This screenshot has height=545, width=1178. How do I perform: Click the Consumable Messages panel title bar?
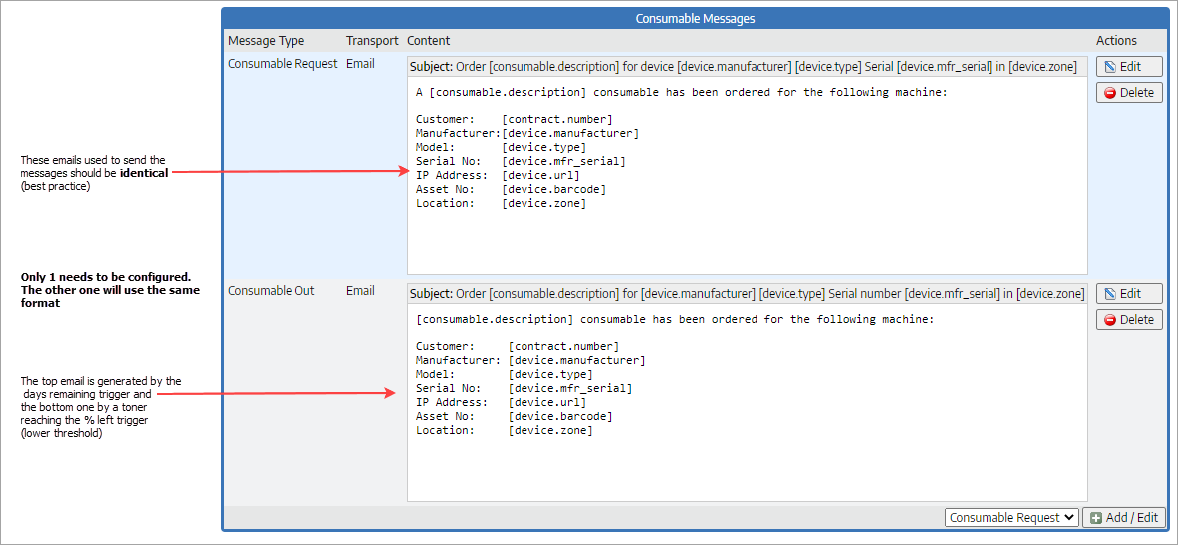click(x=695, y=18)
